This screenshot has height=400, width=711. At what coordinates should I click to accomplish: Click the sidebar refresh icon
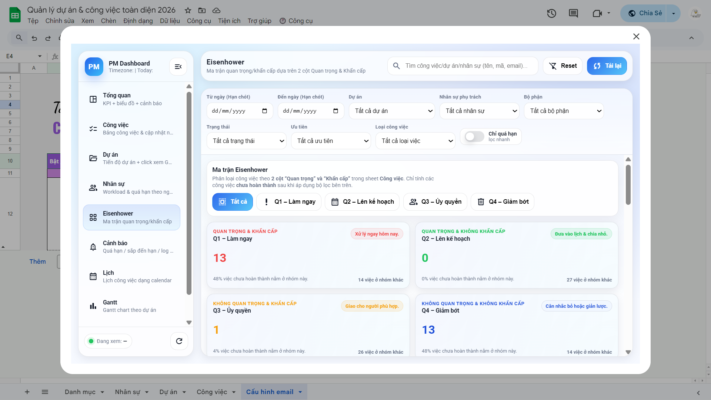(178, 341)
